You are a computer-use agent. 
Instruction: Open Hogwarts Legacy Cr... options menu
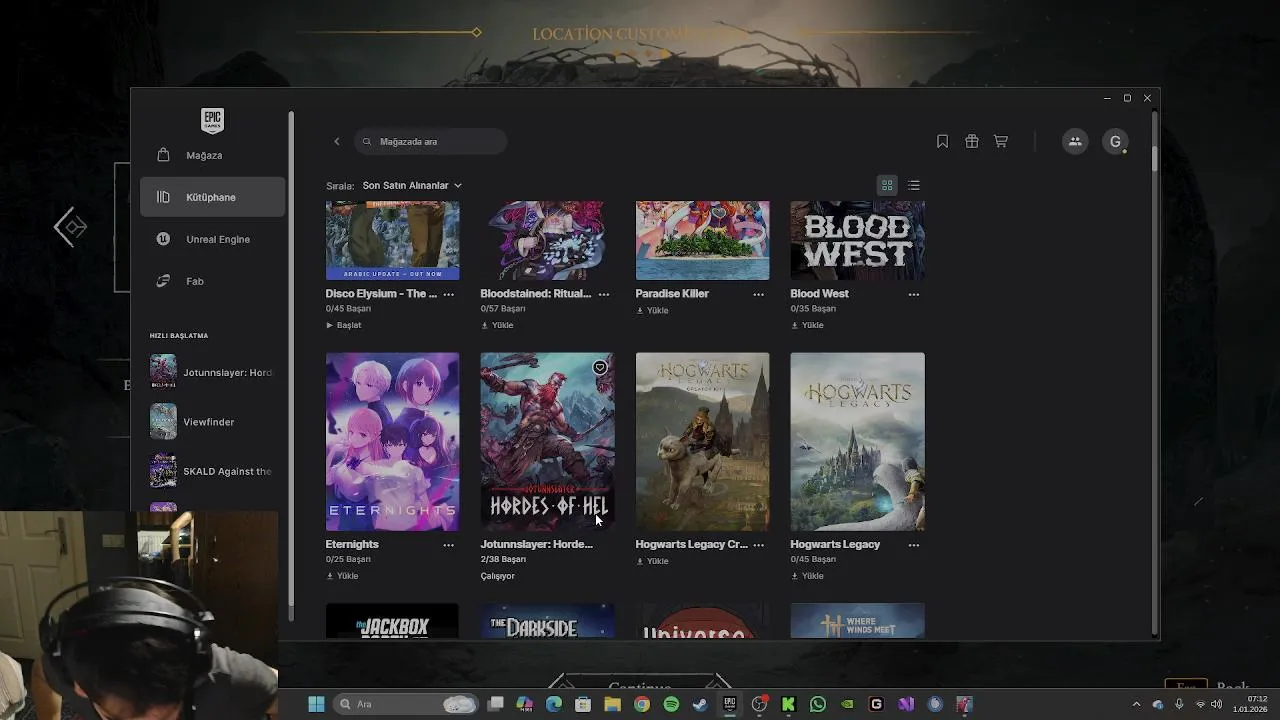pyautogui.click(x=759, y=545)
